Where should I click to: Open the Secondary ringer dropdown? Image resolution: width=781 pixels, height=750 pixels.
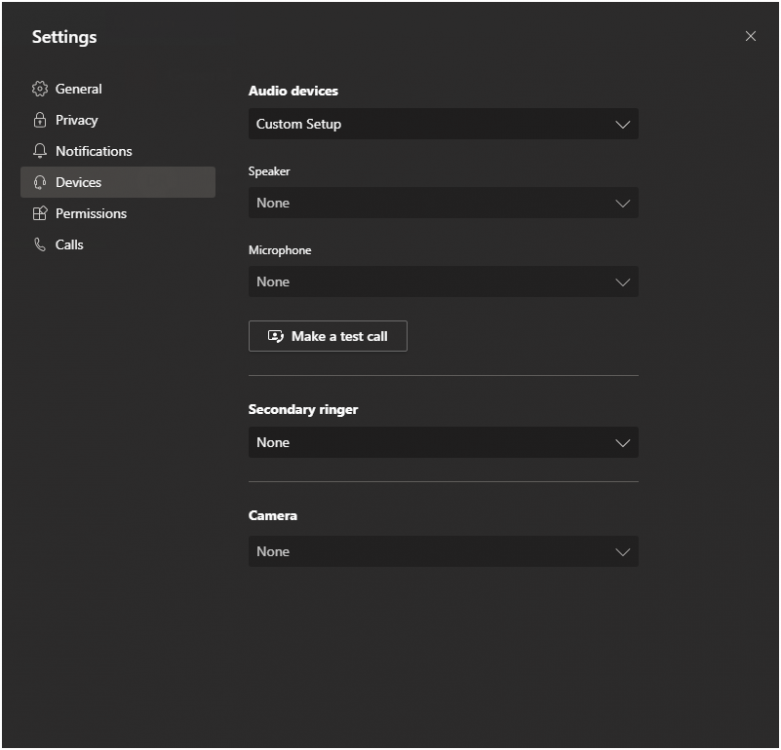pos(442,442)
